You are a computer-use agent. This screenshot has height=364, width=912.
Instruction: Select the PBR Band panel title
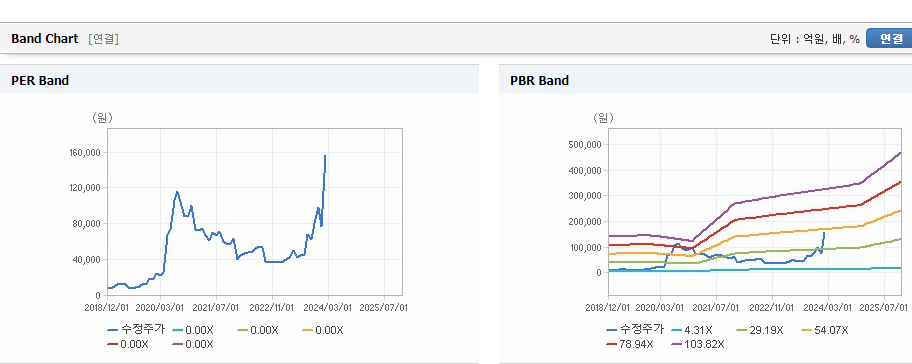click(539, 81)
